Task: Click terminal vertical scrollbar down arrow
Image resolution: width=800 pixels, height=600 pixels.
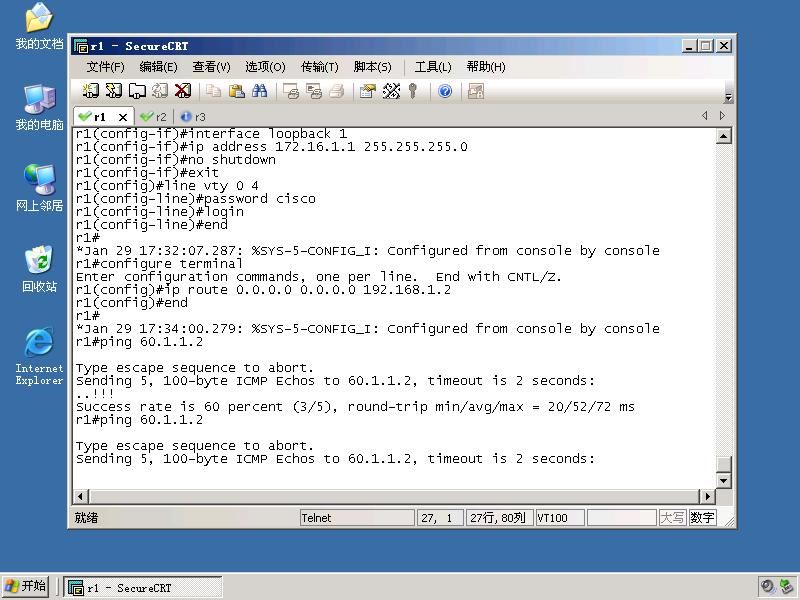Action: pyautogui.click(x=723, y=481)
